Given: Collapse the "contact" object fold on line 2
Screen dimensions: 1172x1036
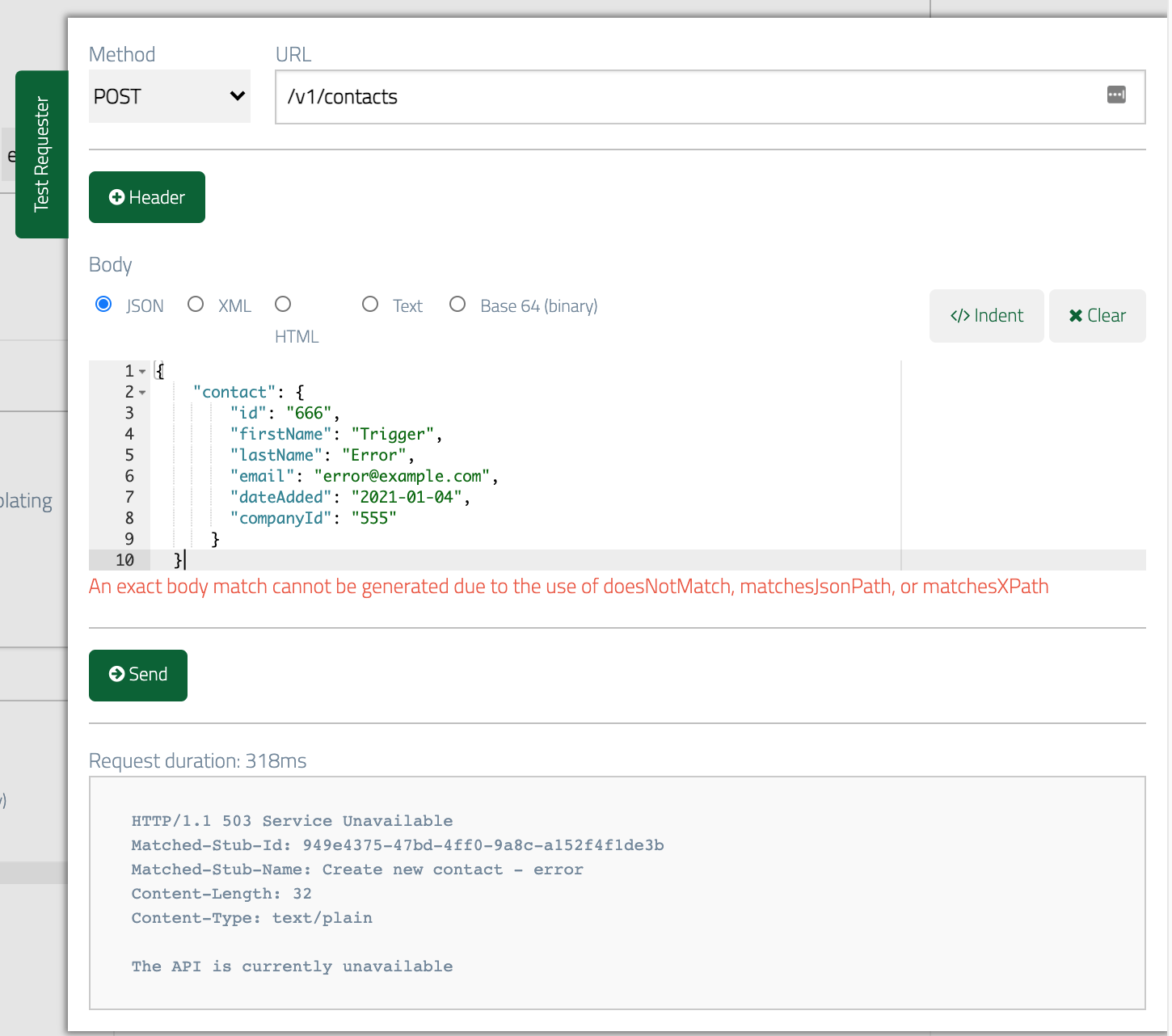Looking at the screenshot, I should pos(142,393).
